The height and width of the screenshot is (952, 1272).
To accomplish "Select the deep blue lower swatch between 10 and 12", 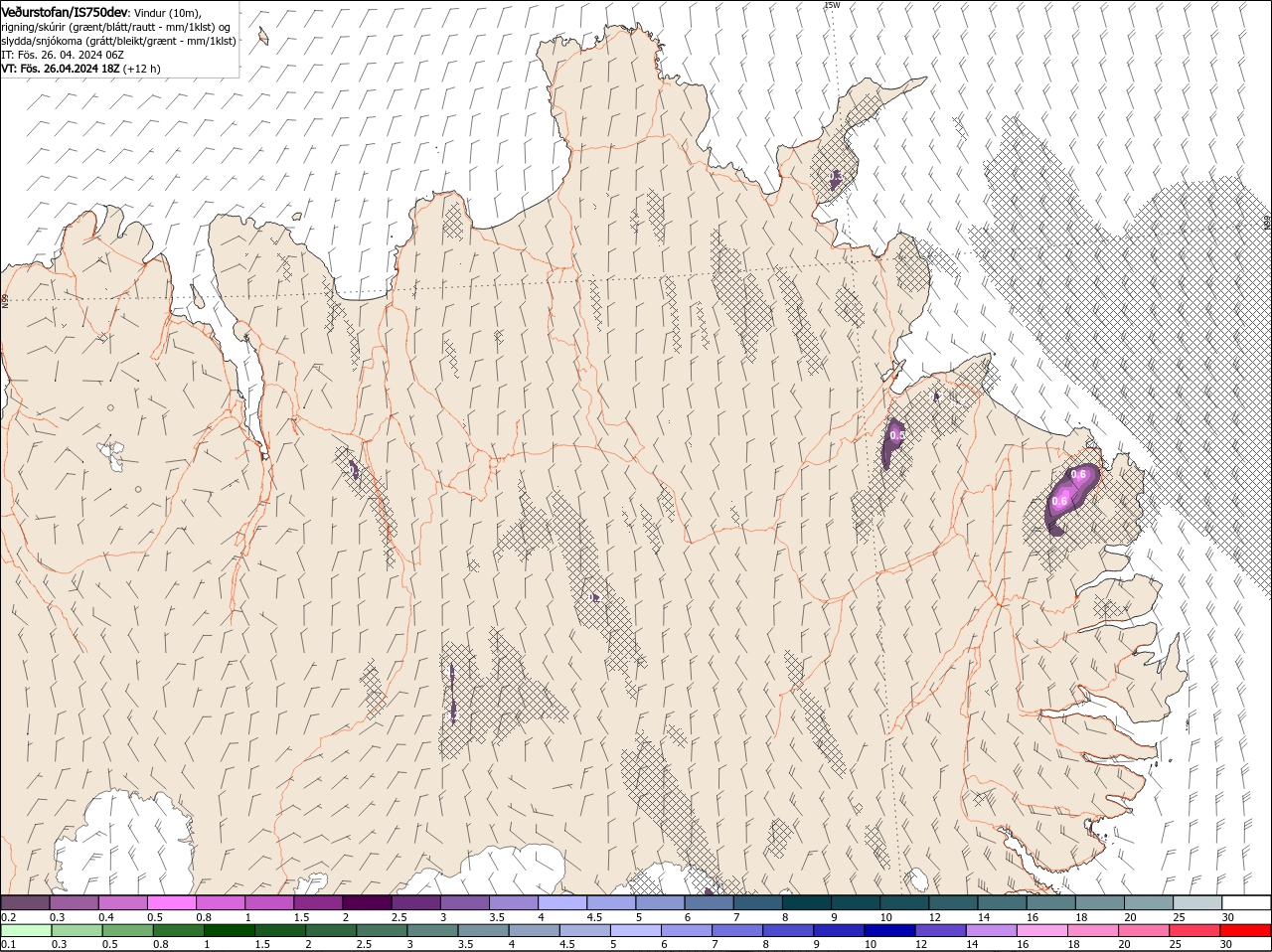I will 890,930.
